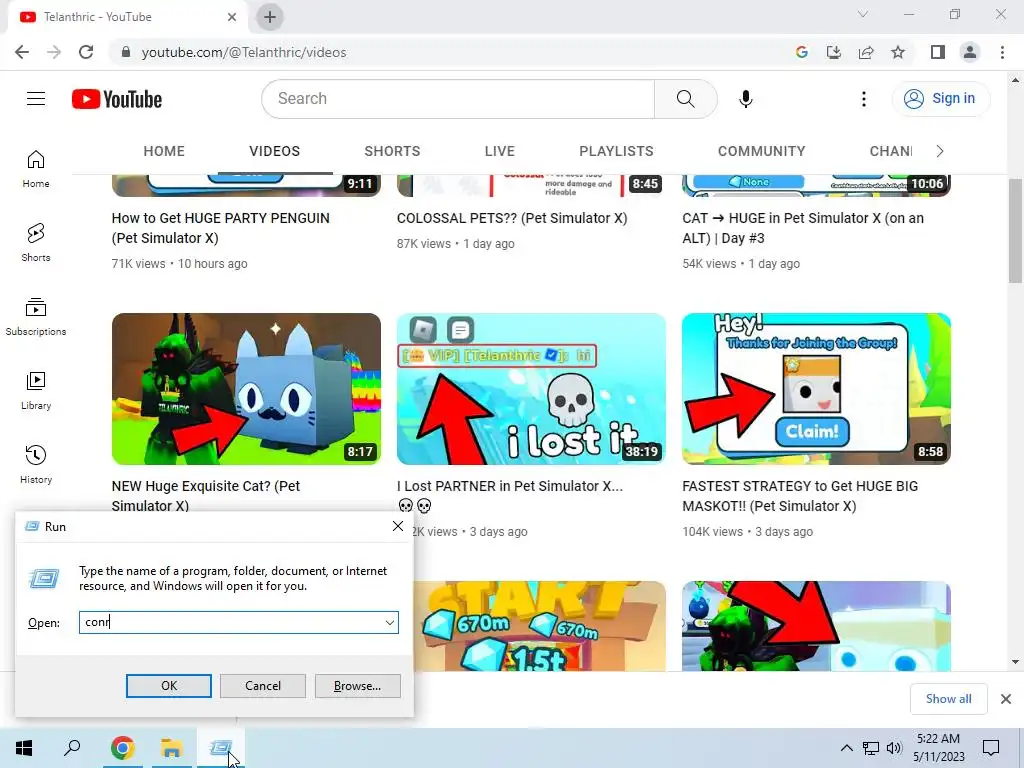
Task: Open a new Chrome tab
Action: point(270,17)
